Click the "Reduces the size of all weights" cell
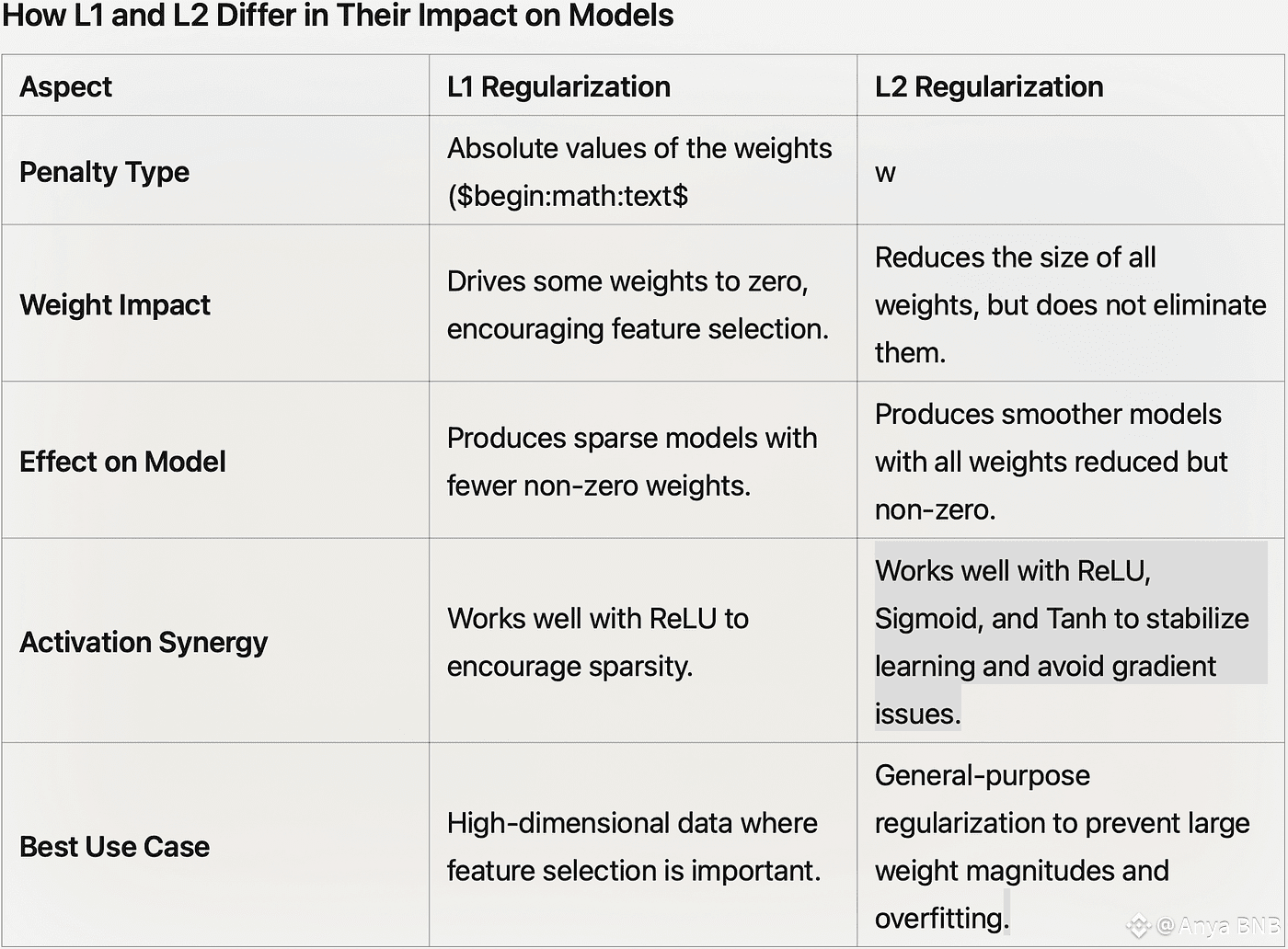Viewport: 1288px width, 949px height. (1069, 304)
